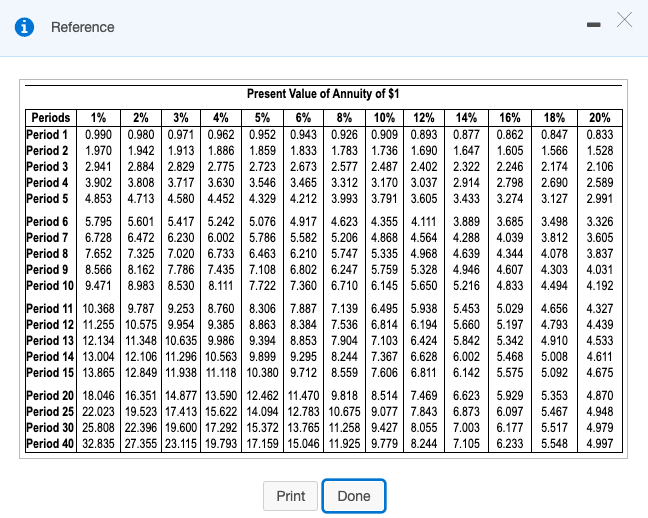
Task: Click value 9.954 for Period 12 at 3%
Action: pos(181,325)
